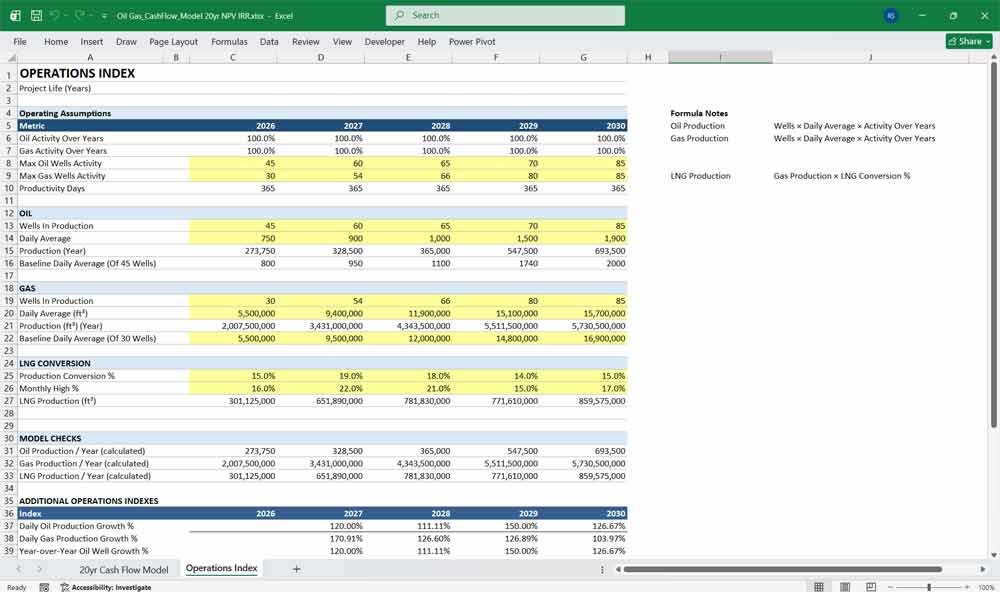Click the vertical scrollbar up arrow
Image resolution: width=1000 pixels, height=592 pixels.
993,57
